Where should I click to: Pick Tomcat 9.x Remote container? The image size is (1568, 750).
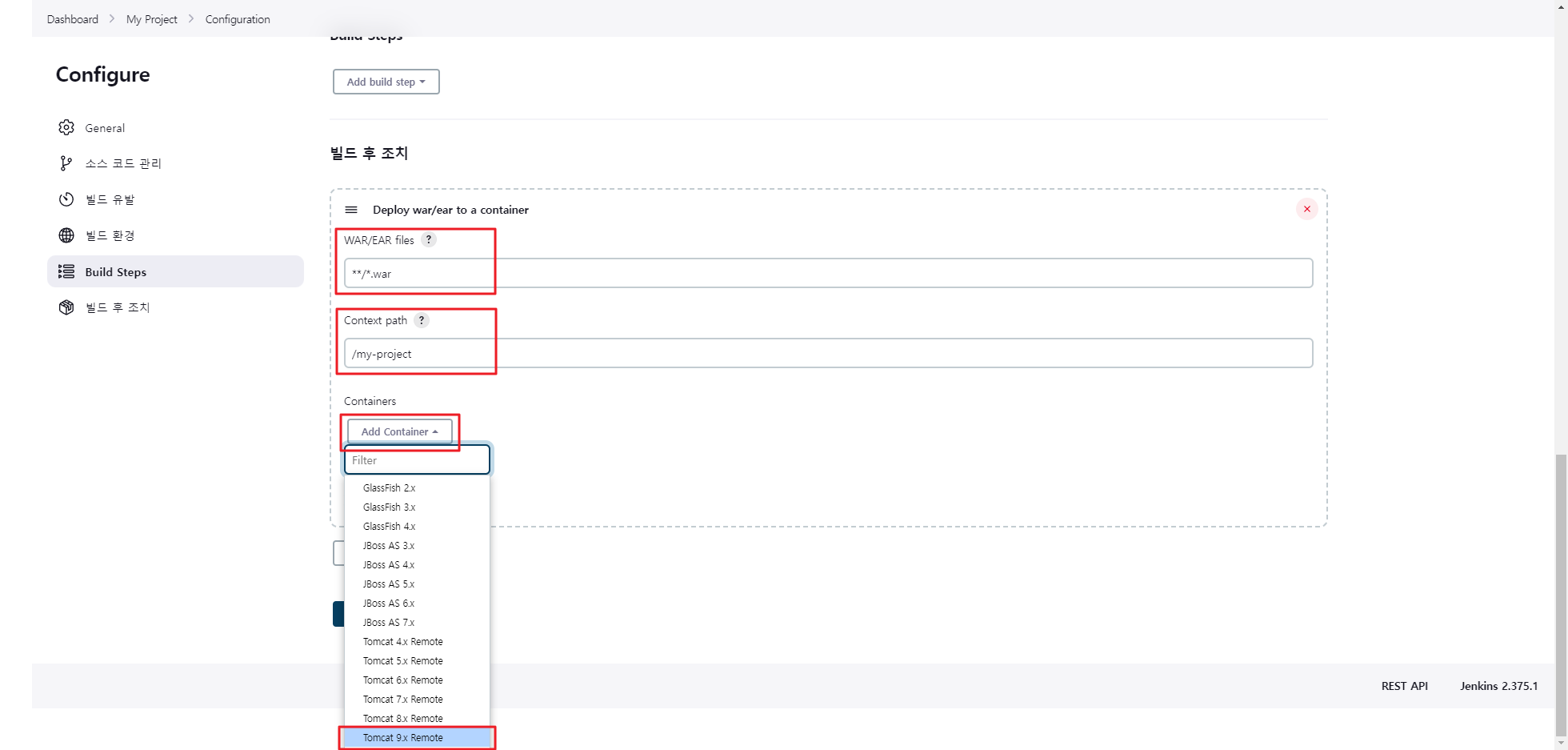coord(417,738)
